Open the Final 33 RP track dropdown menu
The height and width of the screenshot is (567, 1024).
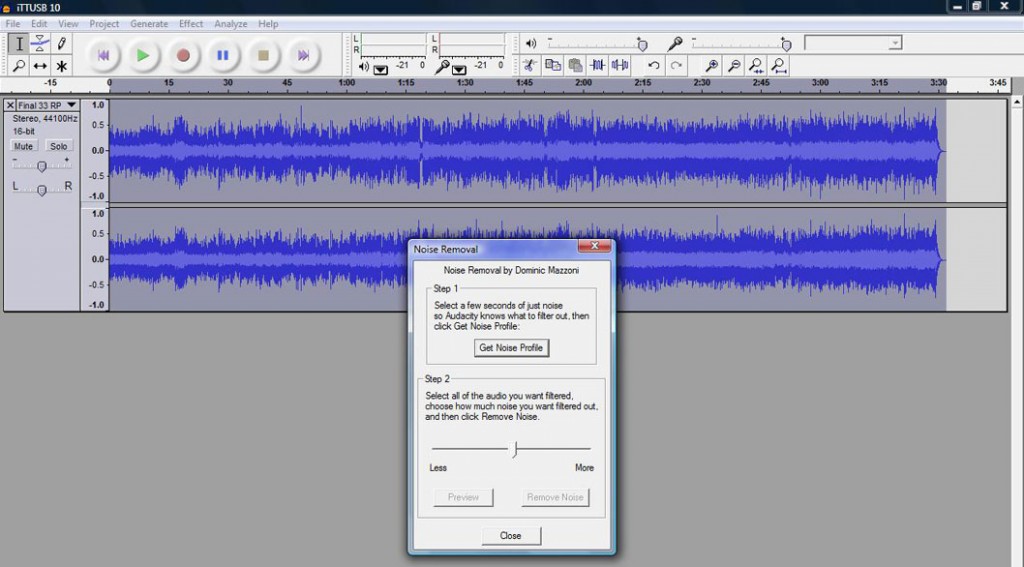71,105
